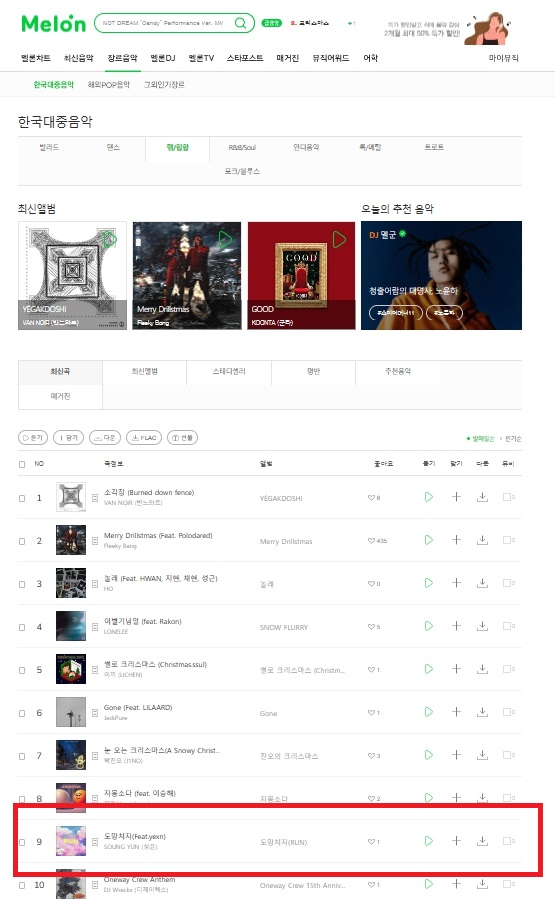Switch to the R&B/Soul genre tab
The image size is (555, 900).
pos(242,148)
